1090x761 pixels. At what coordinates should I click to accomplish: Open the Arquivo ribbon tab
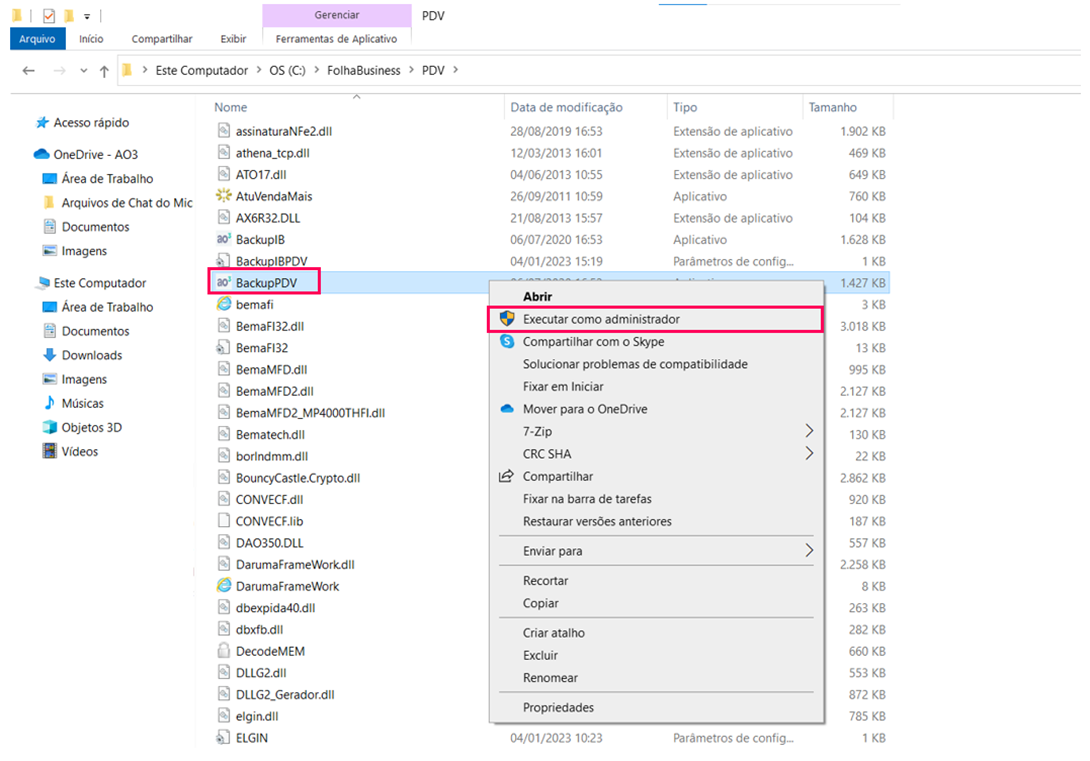pyautogui.click(x=37, y=39)
